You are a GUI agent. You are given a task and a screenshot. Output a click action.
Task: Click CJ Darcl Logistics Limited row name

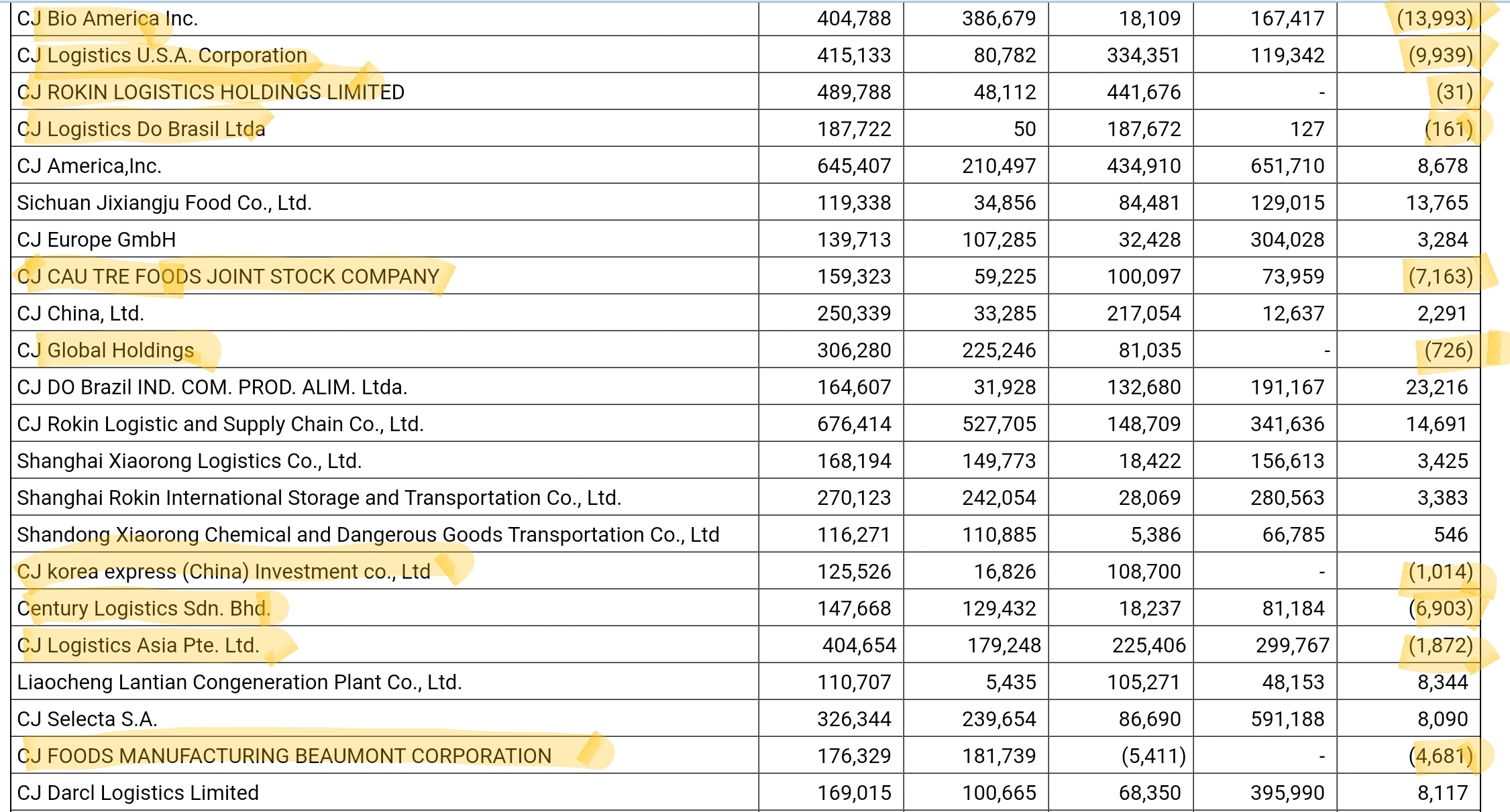pyautogui.click(x=138, y=793)
